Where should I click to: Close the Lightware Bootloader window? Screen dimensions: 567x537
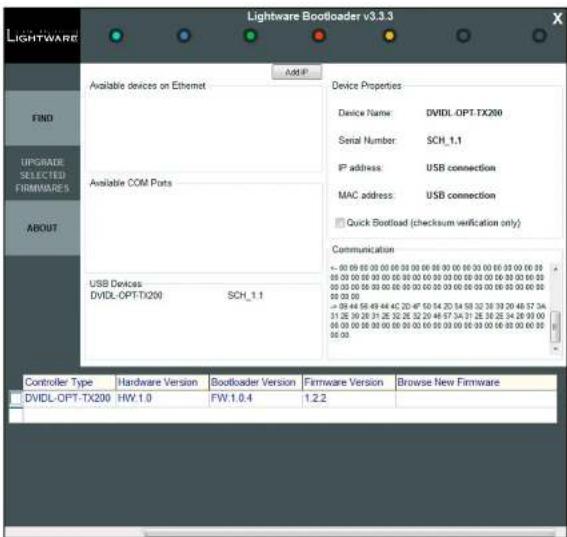[x=557, y=19]
